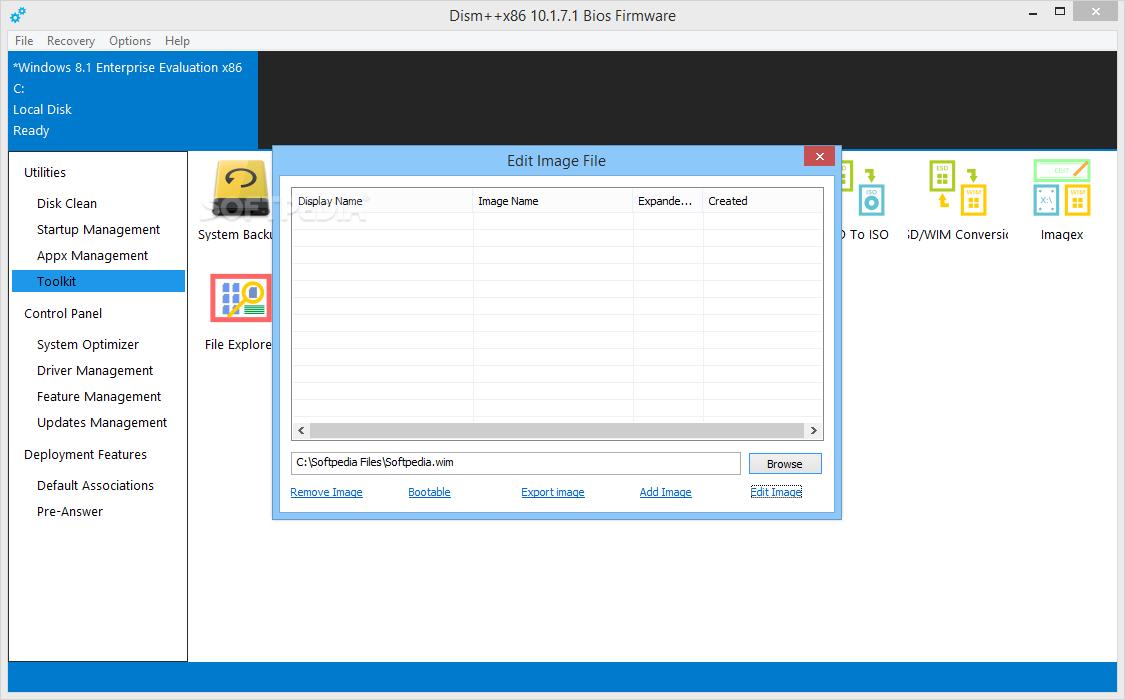
Task: Select Disk Clean in sidebar
Action: pyautogui.click(x=67, y=204)
